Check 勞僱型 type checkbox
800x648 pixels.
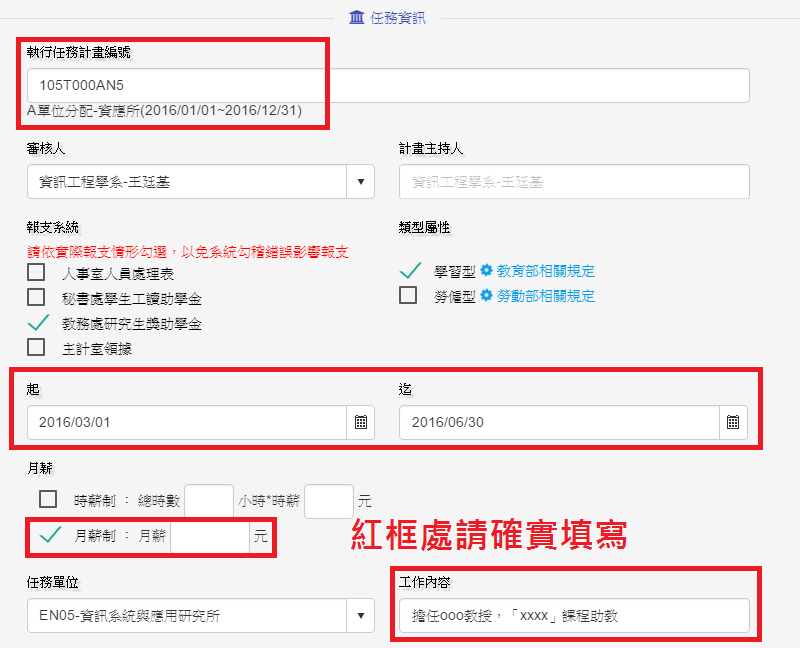pyautogui.click(x=408, y=295)
